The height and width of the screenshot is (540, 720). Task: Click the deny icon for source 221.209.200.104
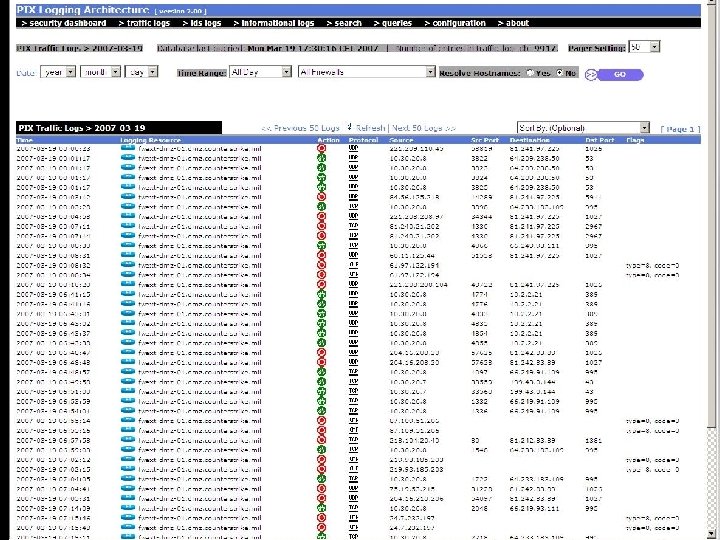point(321,285)
